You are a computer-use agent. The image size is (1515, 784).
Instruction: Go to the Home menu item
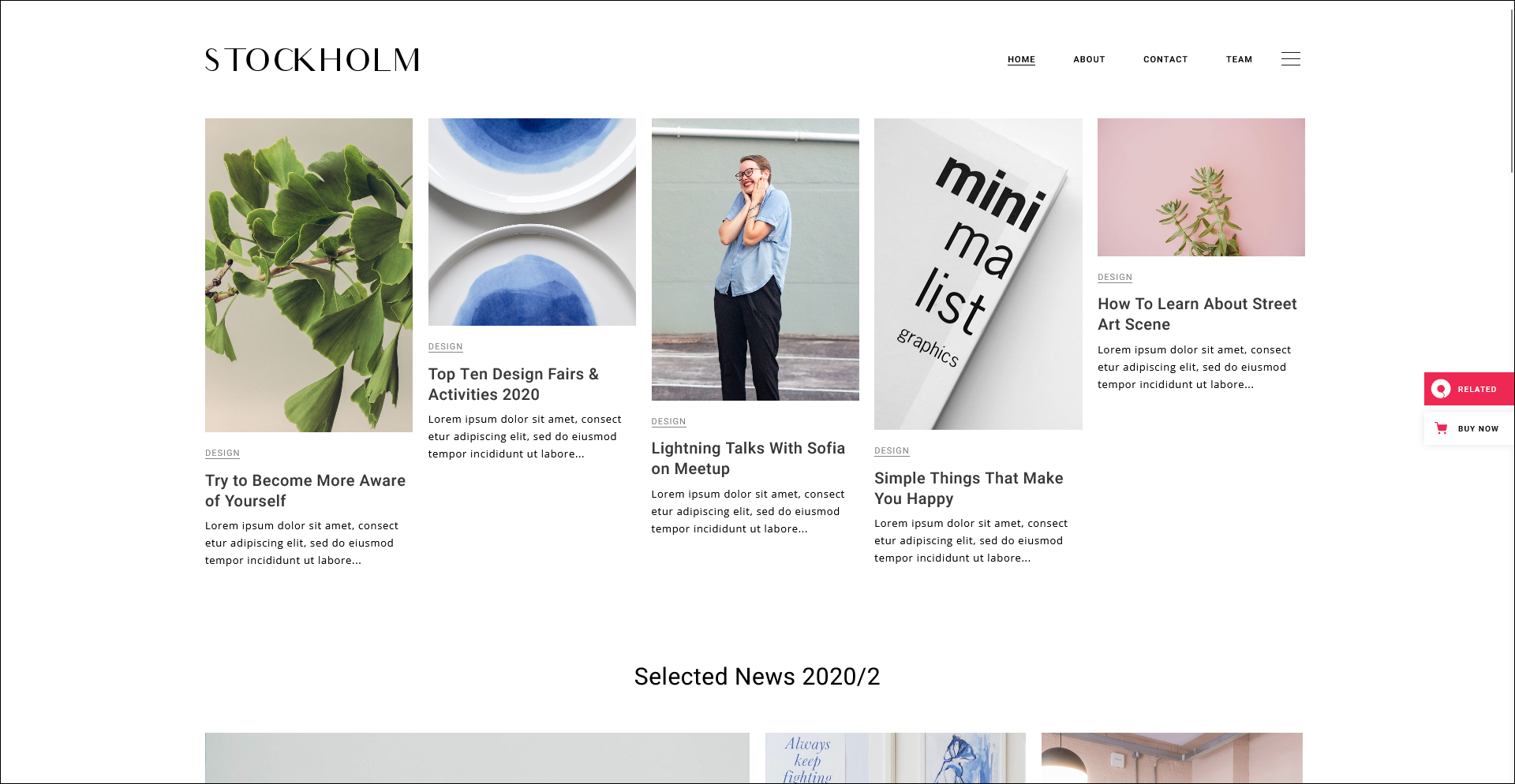tap(1021, 59)
